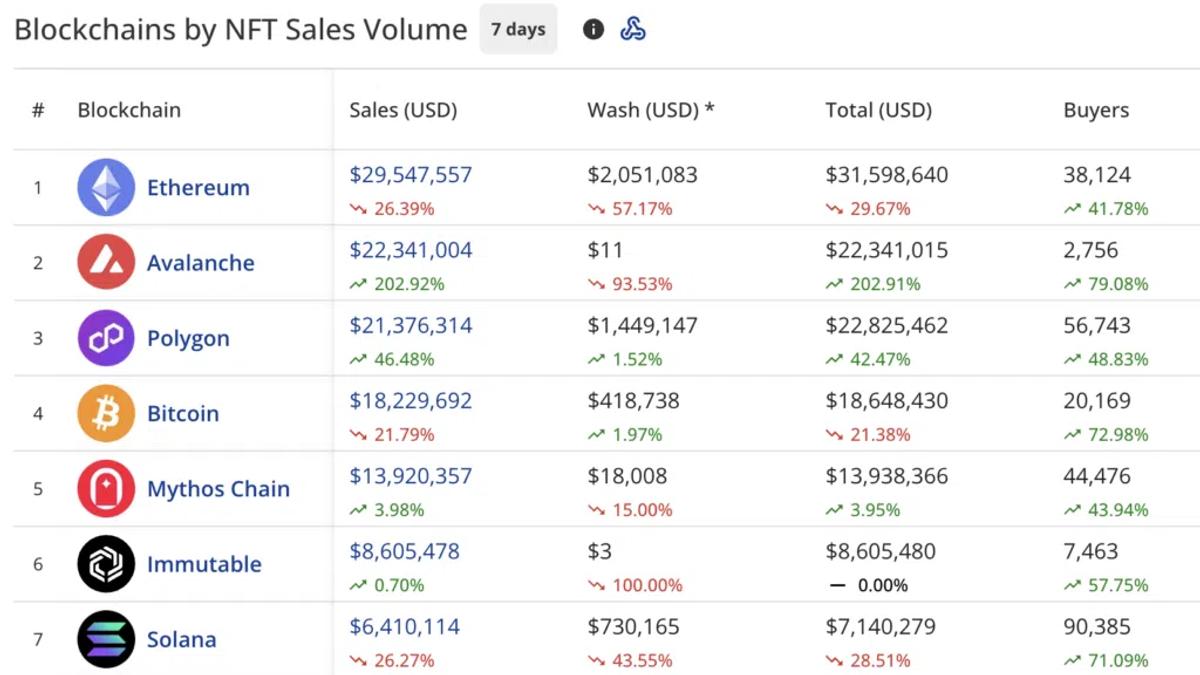Click Bitcoin sales value $18,229,692

click(411, 401)
